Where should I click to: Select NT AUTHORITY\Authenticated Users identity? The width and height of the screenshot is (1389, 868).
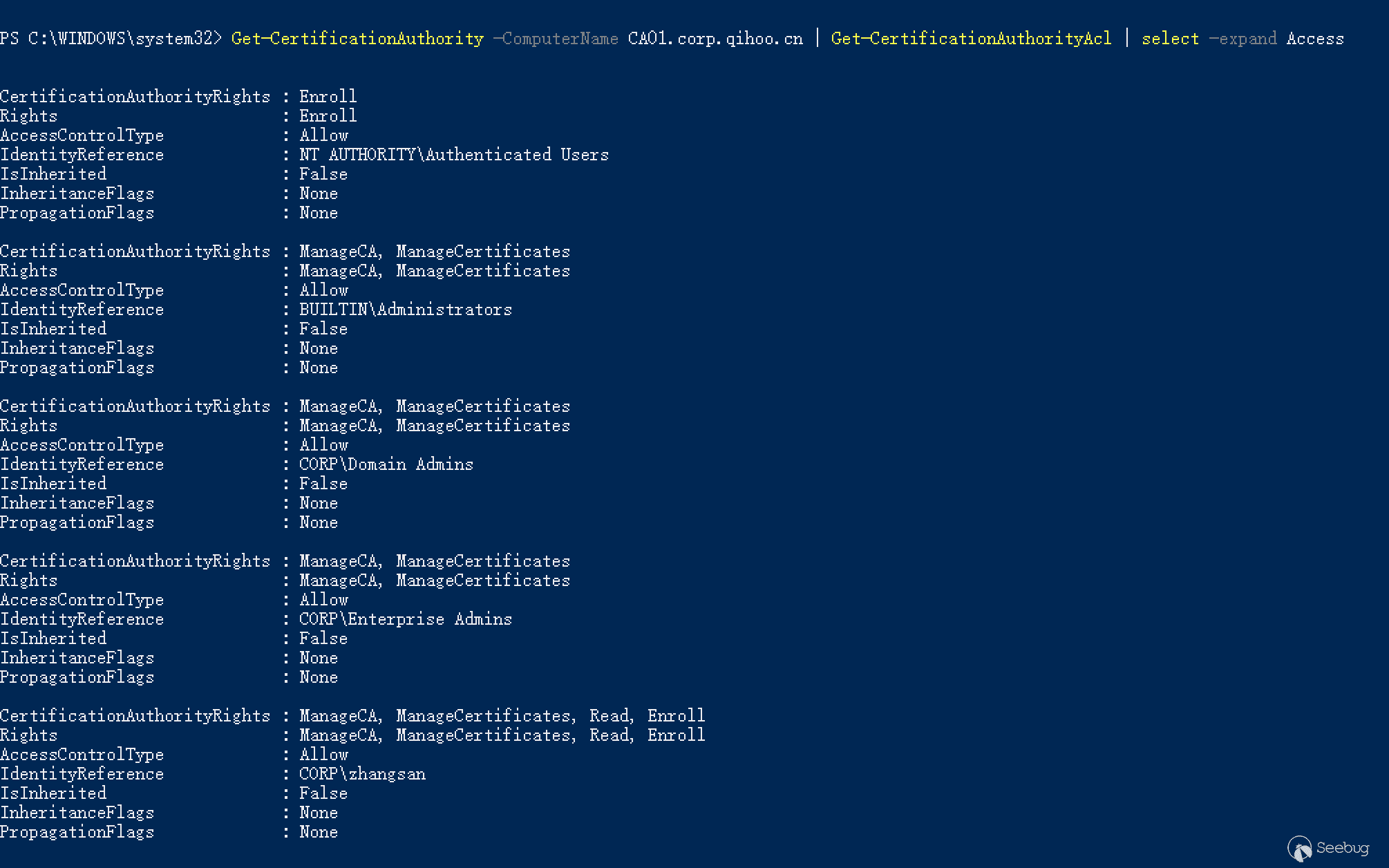454,155
